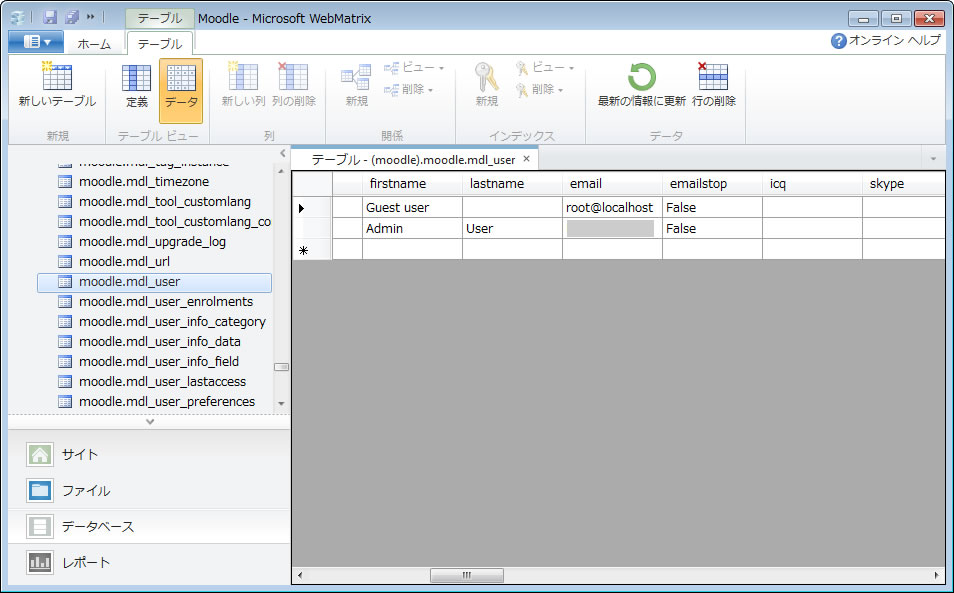Screen dimensions: 954x593
Task: Click 最新の情報に更新 refresh icon
Action: pyautogui.click(x=641, y=78)
